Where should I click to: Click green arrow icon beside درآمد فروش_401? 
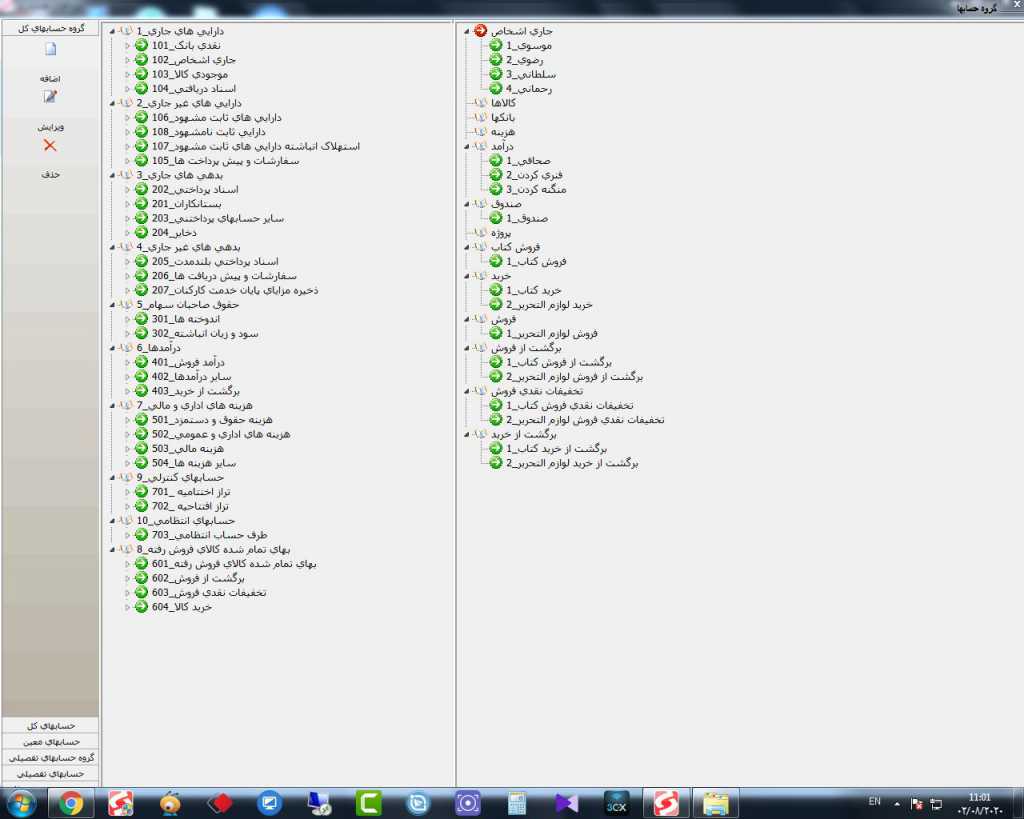point(141,362)
